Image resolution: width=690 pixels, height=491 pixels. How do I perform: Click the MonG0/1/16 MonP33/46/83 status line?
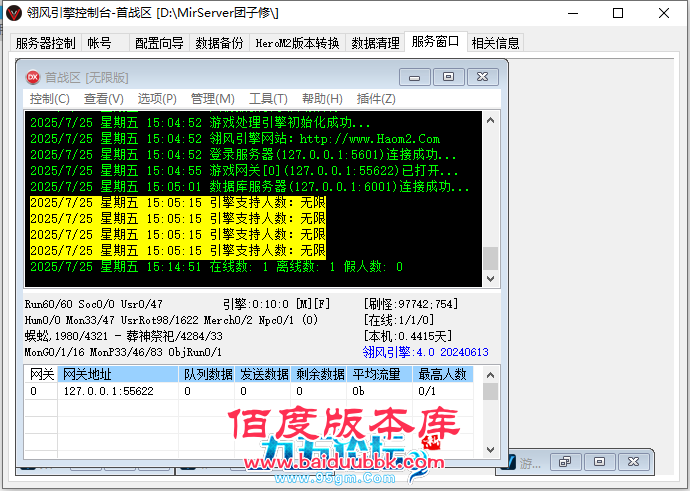(123, 352)
